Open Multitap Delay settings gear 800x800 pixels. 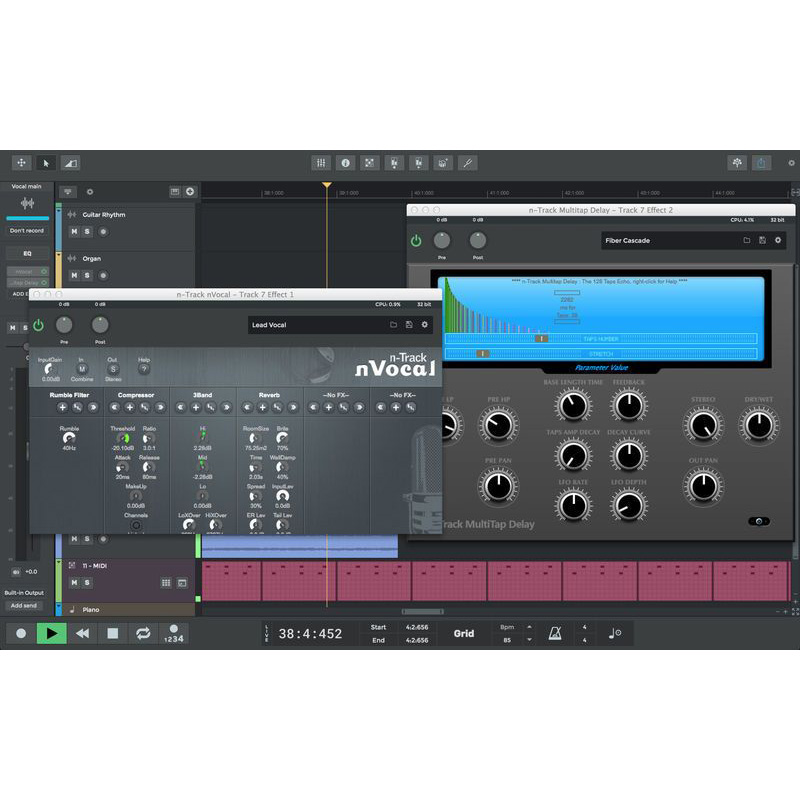pos(778,240)
